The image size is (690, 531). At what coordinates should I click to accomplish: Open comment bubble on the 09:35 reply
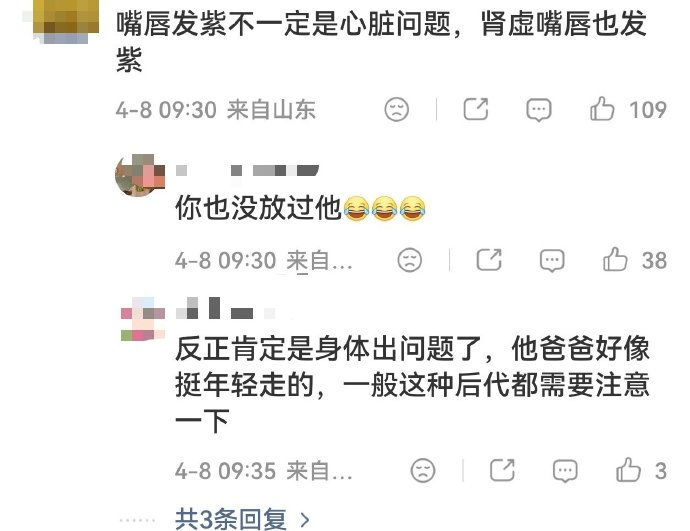coord(565,471)
